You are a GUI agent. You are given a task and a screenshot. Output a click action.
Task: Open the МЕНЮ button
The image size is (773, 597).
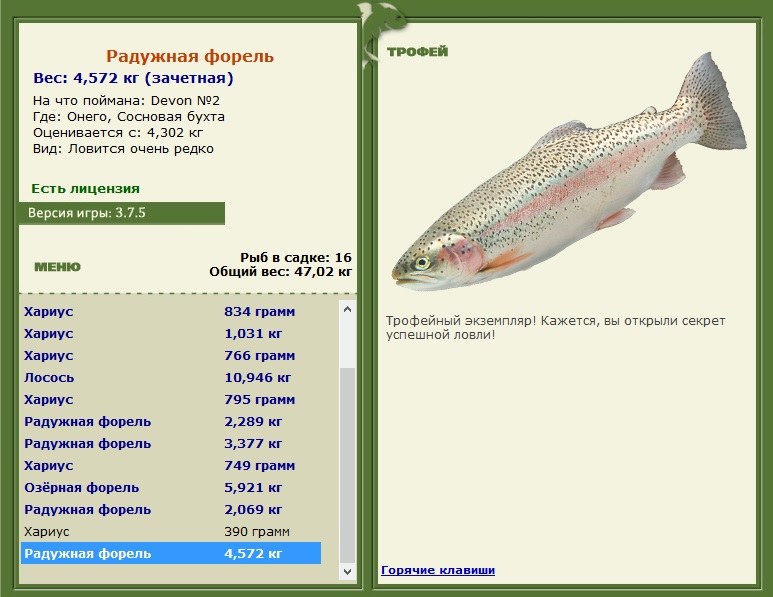57,267
